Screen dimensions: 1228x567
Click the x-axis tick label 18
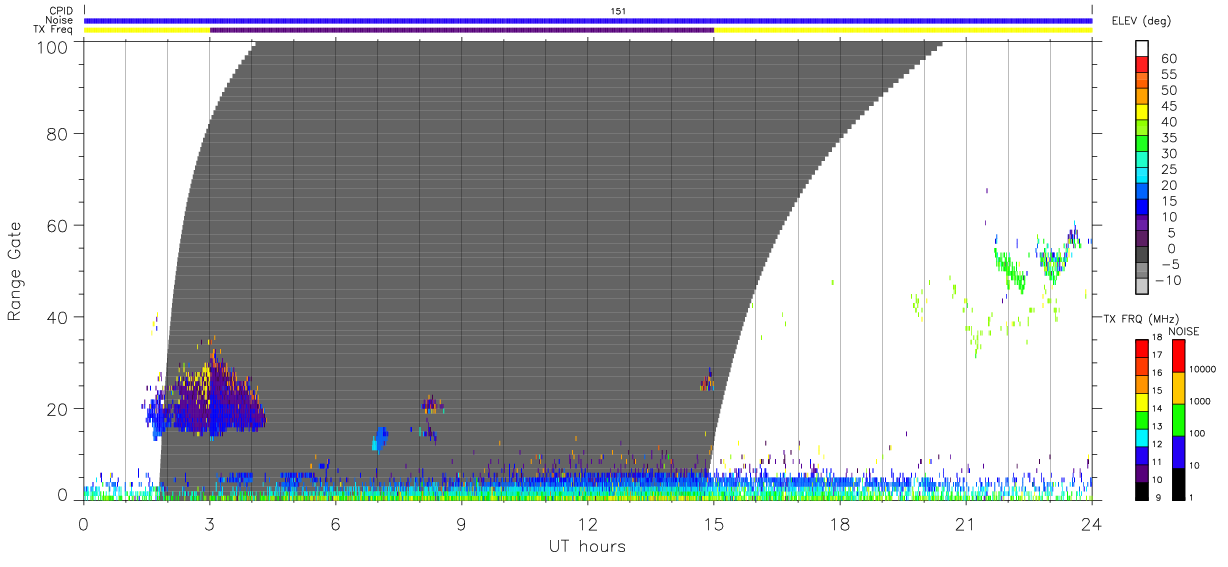point(840,523)
